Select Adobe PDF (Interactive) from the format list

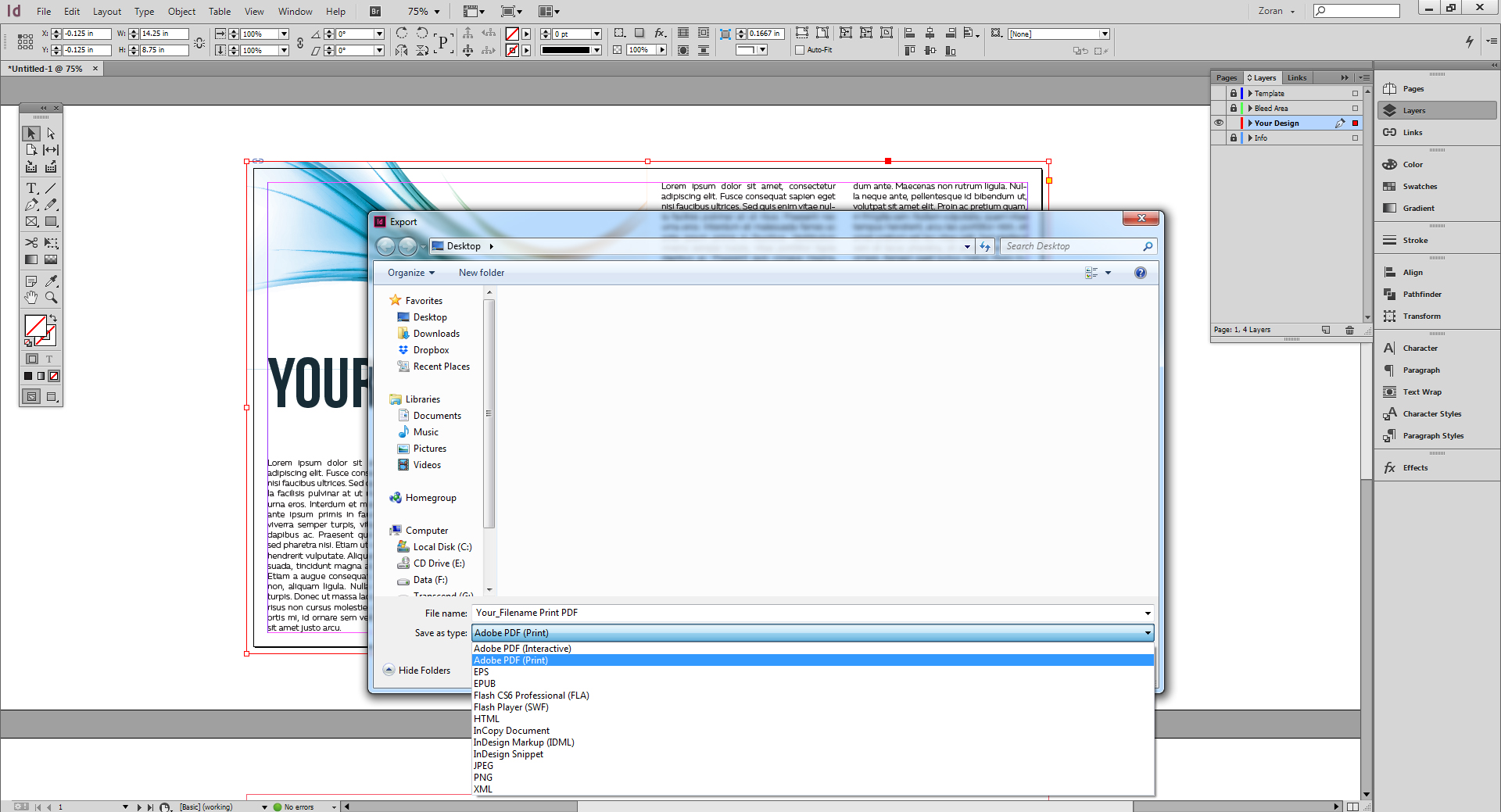522,648
